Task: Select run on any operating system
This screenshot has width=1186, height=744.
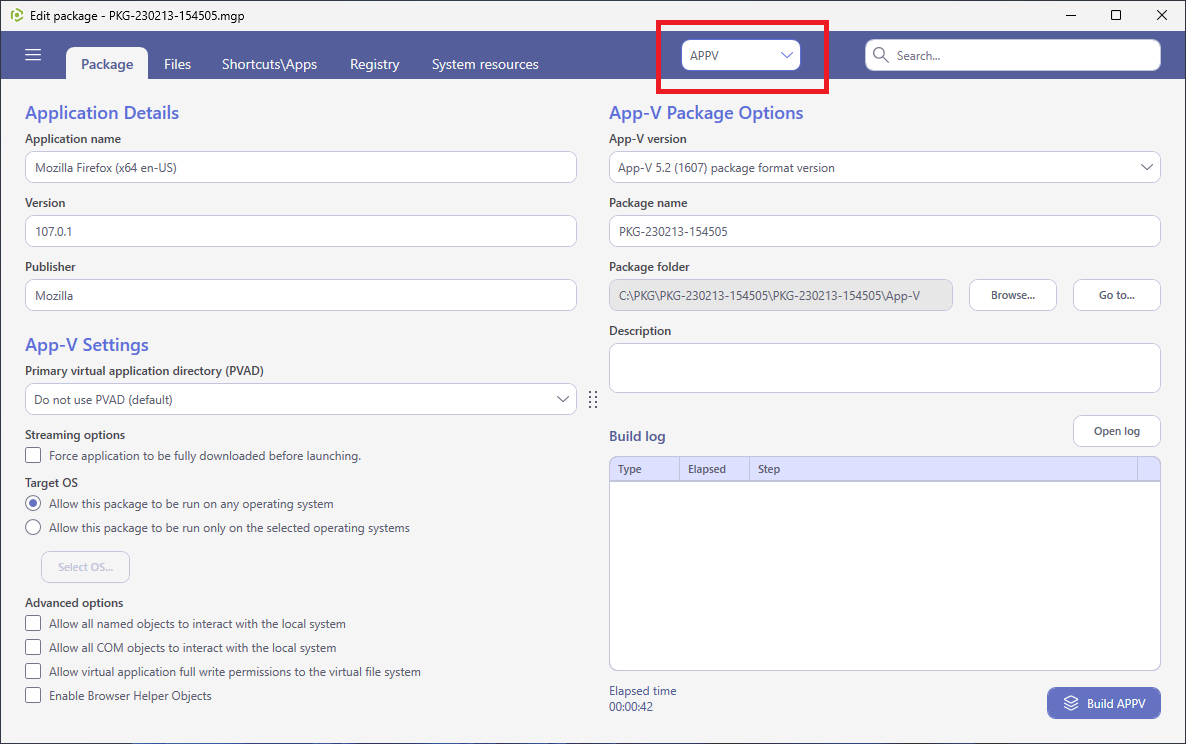Action: click(x=33, y=504)
